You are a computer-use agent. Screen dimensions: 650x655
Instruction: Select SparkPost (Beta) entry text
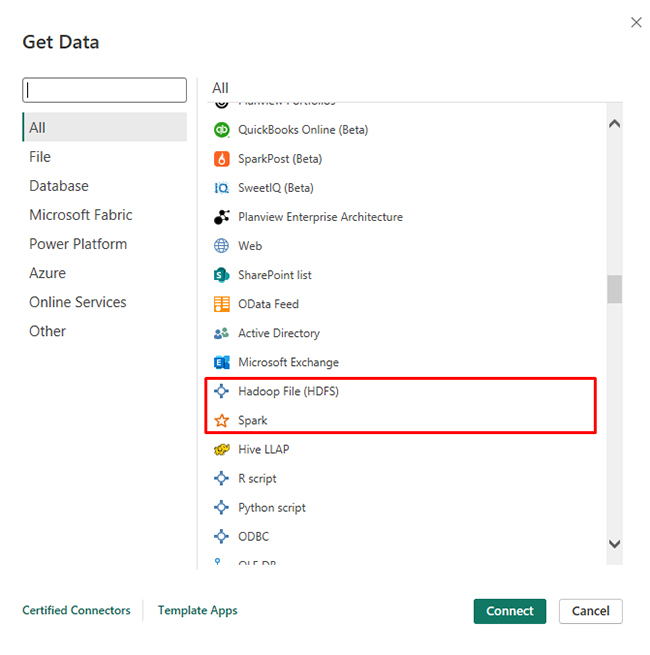point(280,159)
